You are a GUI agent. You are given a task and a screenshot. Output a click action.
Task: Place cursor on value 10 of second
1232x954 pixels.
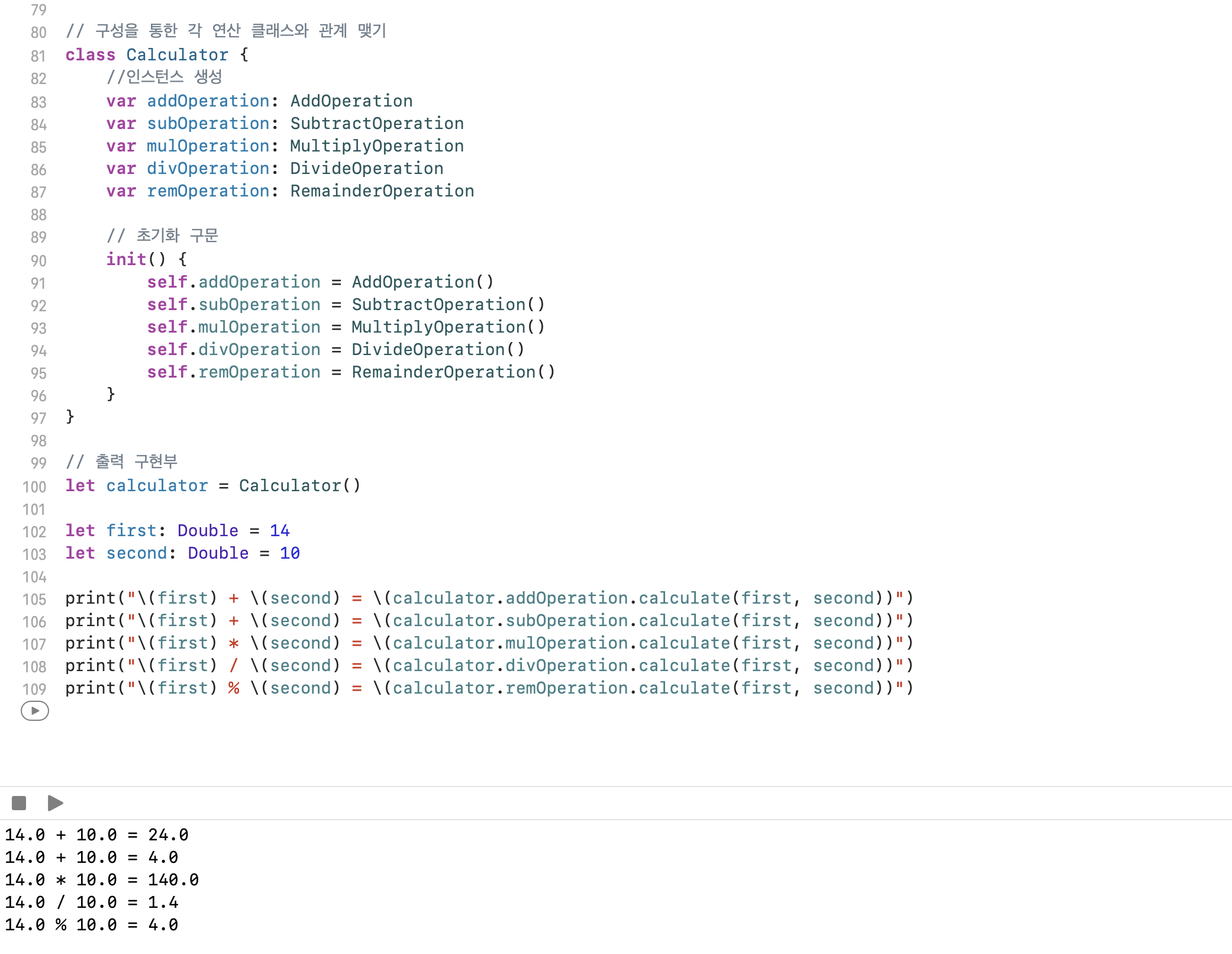pyautogui.click(x=289, y=553)
